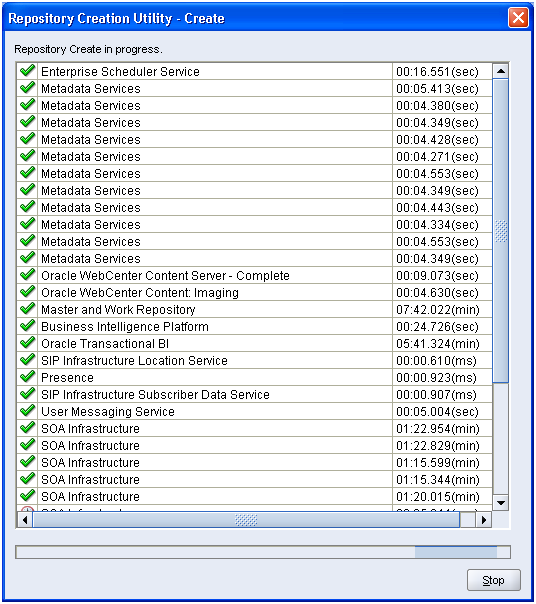Click the 00:04.630(sec) time value

[x=437, y=293]
